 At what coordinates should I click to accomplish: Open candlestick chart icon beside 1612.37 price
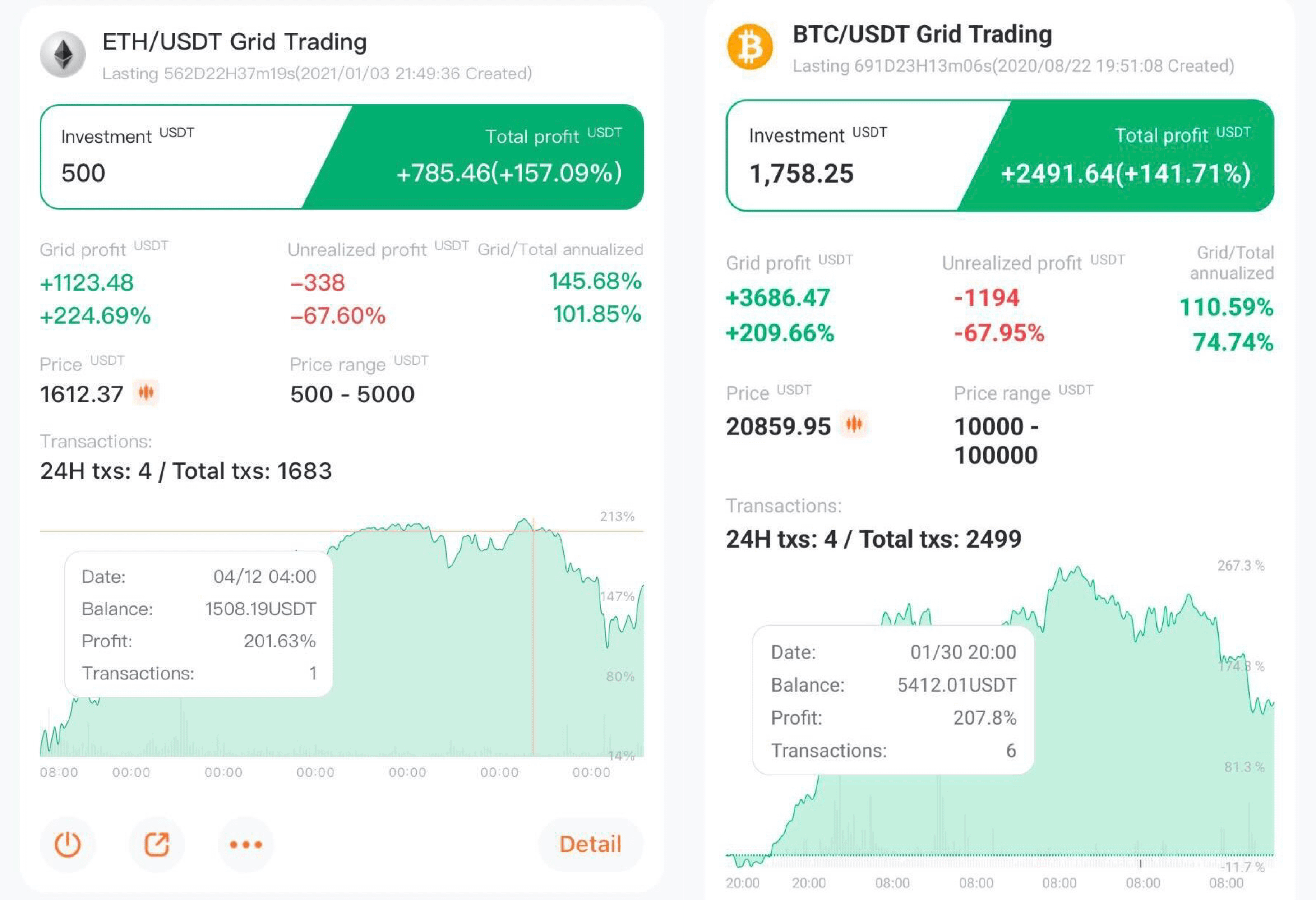point(146,392)
